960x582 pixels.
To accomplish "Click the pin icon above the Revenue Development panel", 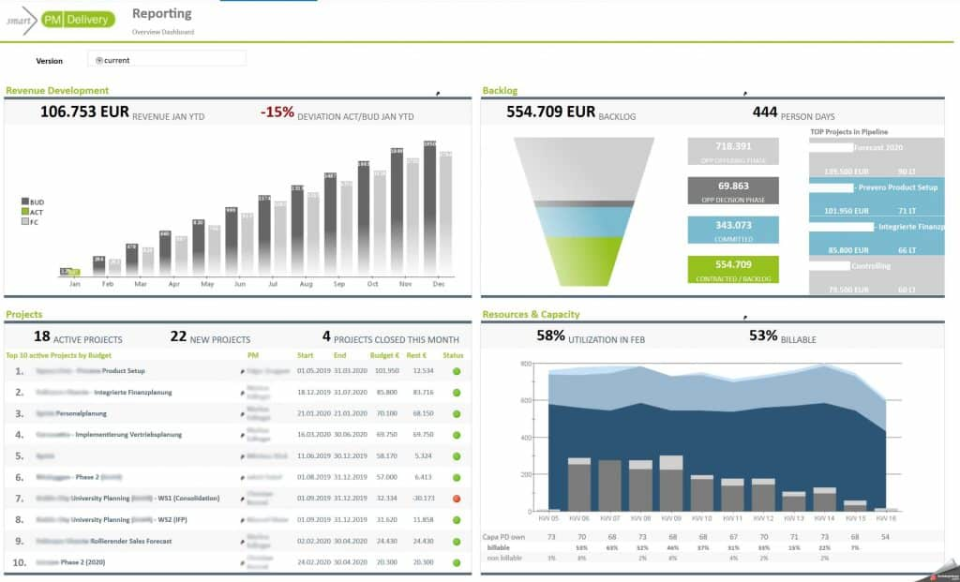I will point(438,94).
